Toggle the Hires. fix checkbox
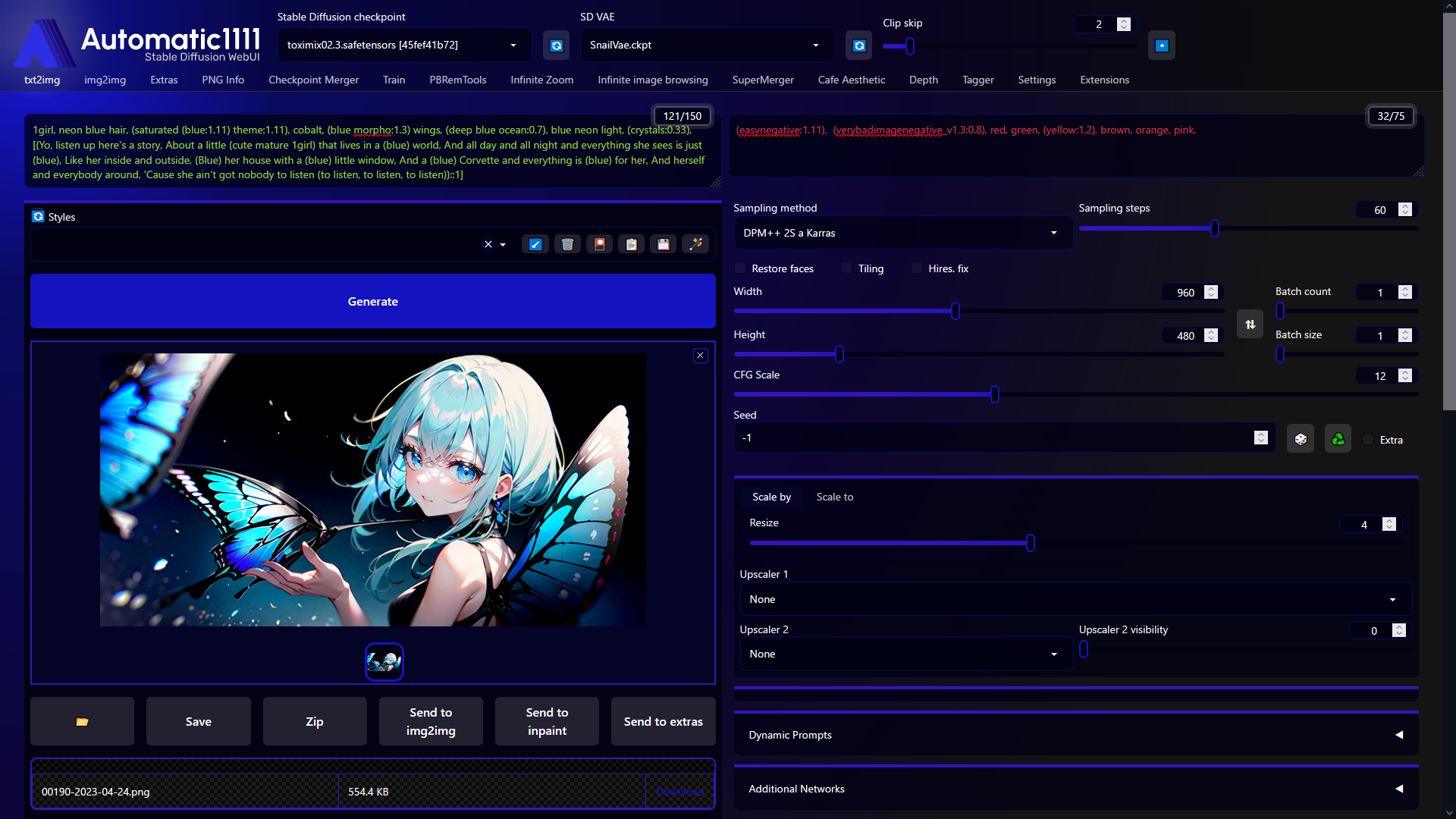Viewport: 1456px width, 819px height. tap(917, 268)
